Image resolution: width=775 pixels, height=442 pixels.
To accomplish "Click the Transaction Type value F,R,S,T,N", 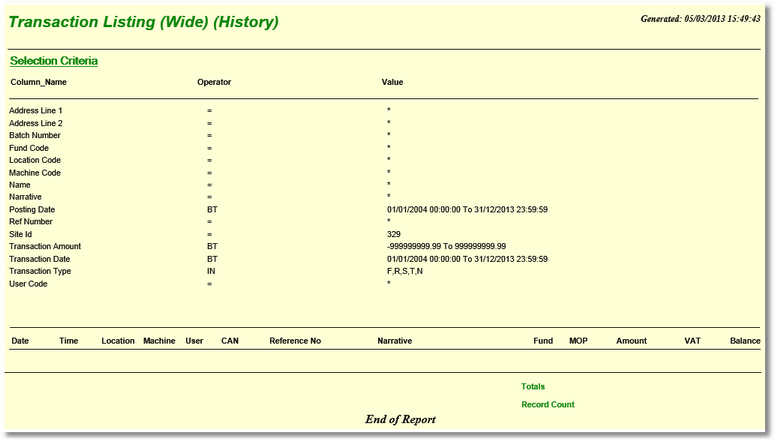I will pyautogui.click(x=405, y=271).
